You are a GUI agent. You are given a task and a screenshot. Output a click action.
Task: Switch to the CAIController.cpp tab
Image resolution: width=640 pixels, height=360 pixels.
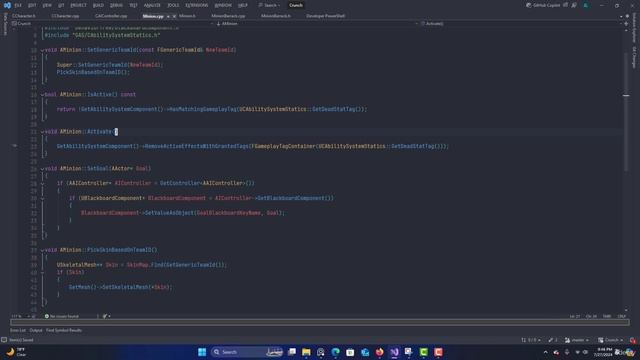[111, 16]
